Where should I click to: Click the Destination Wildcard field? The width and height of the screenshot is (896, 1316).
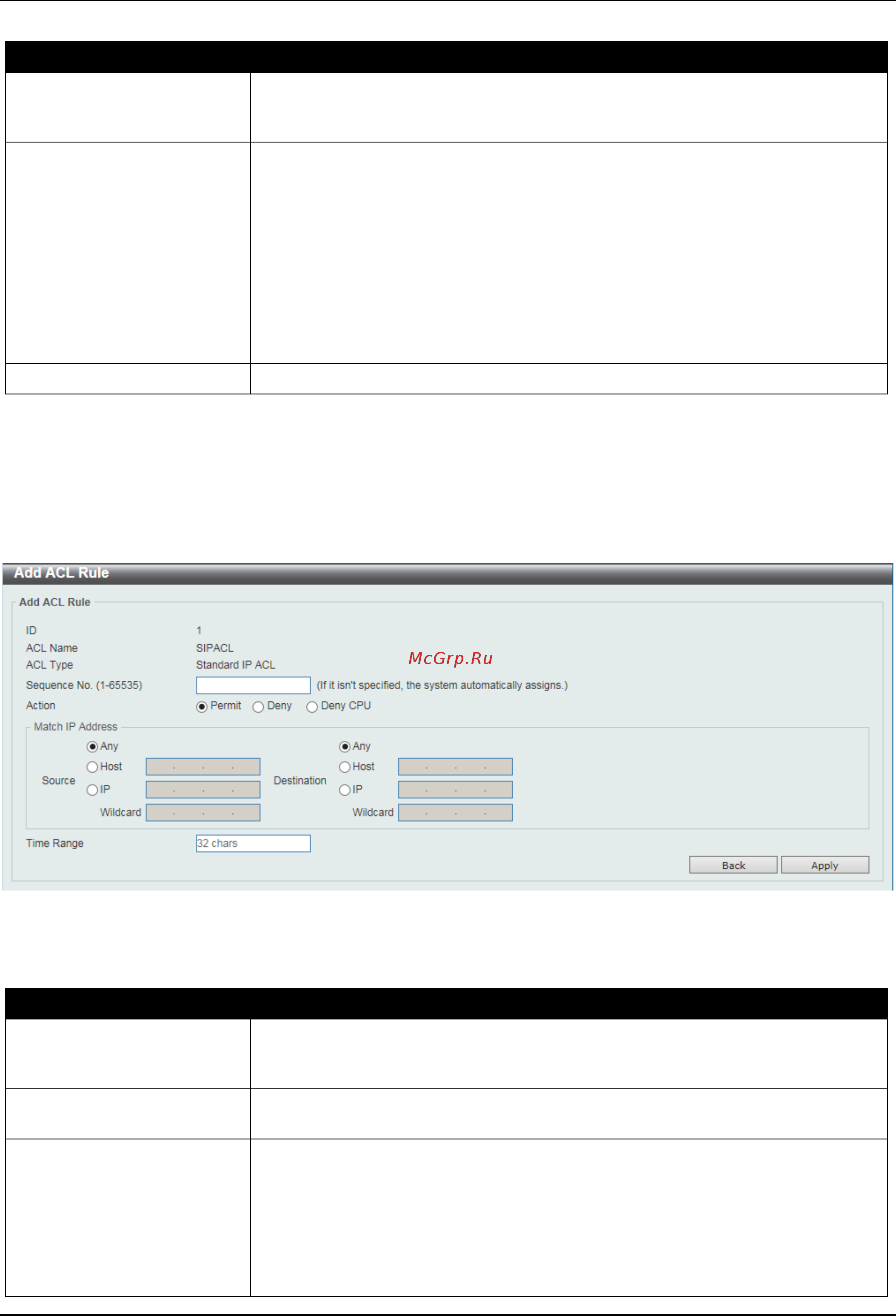455,813
